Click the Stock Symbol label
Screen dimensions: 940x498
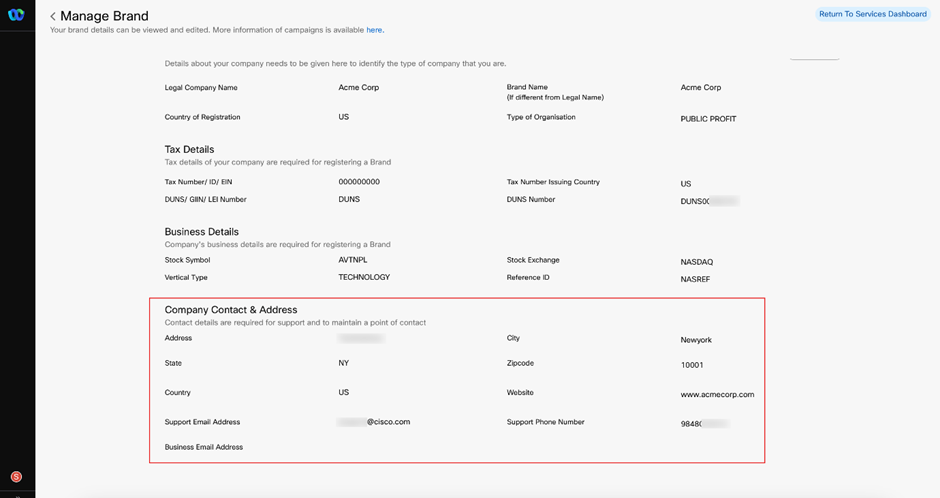(187, 260)
